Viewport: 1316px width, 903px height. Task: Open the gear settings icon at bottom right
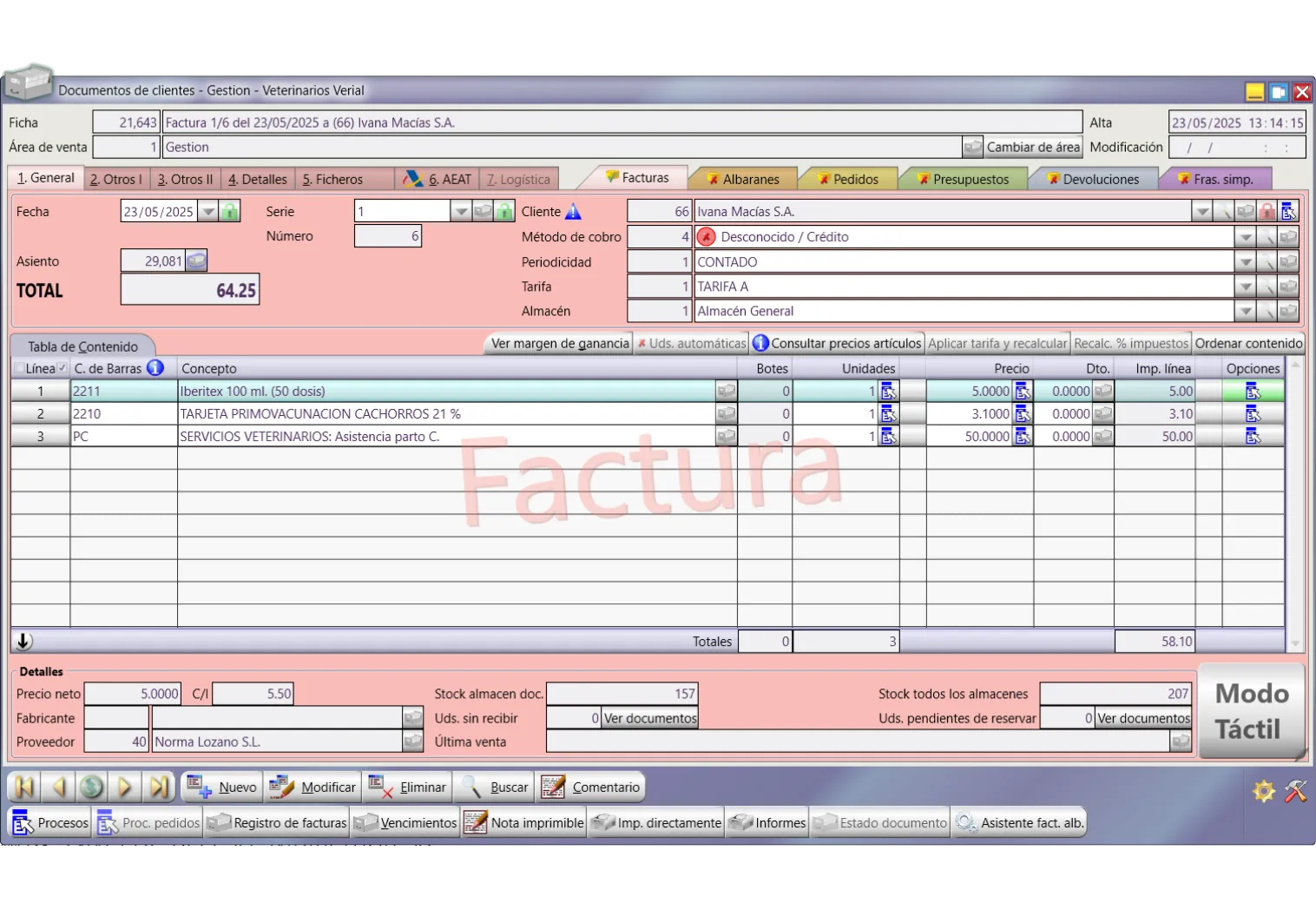1264,791
